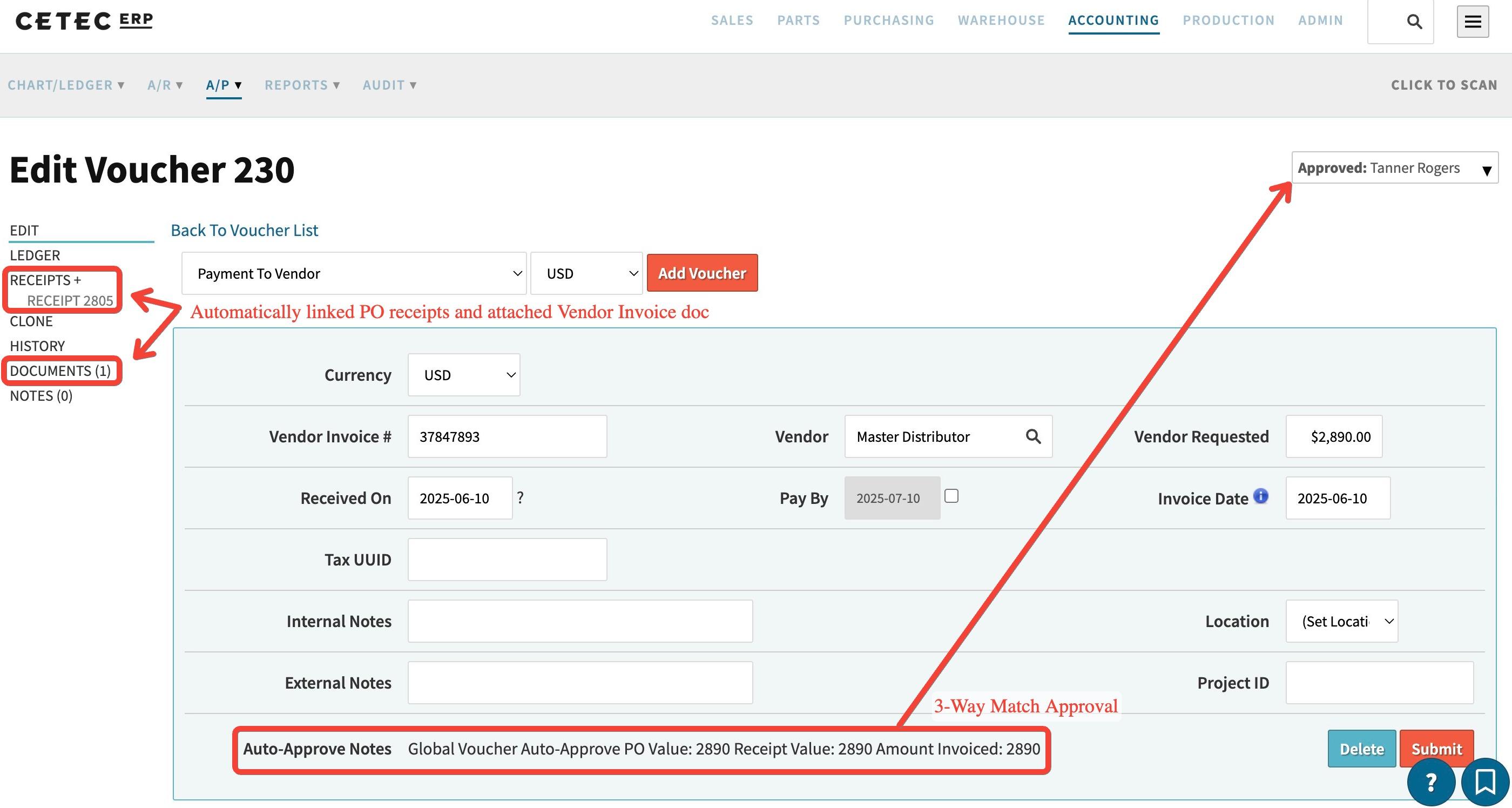The width and height of the screenshot is (1512, 808).
Task: Open Documents (1) sidebar tab
Action: tap(60, 371)
